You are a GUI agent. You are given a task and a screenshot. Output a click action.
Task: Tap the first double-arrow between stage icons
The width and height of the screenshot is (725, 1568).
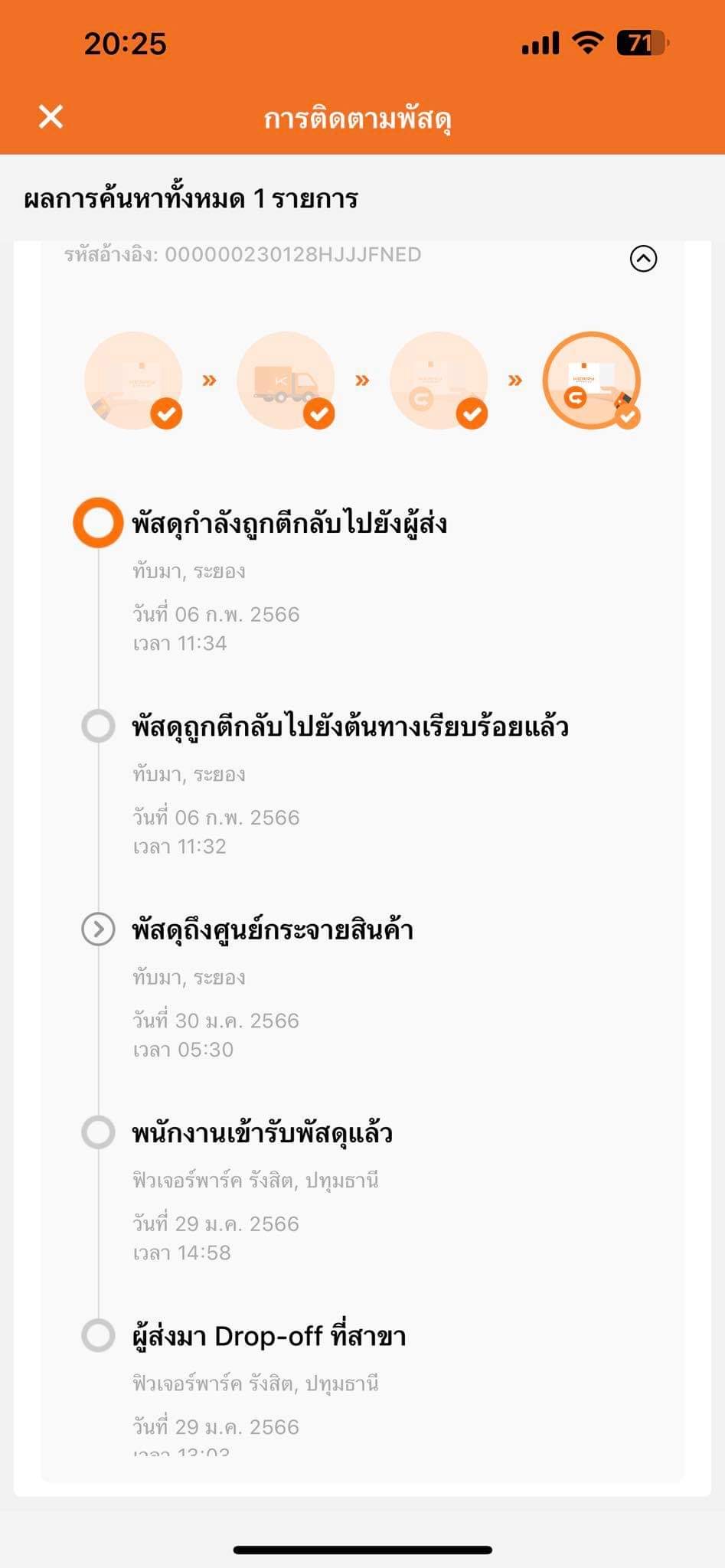pos(209,380)
